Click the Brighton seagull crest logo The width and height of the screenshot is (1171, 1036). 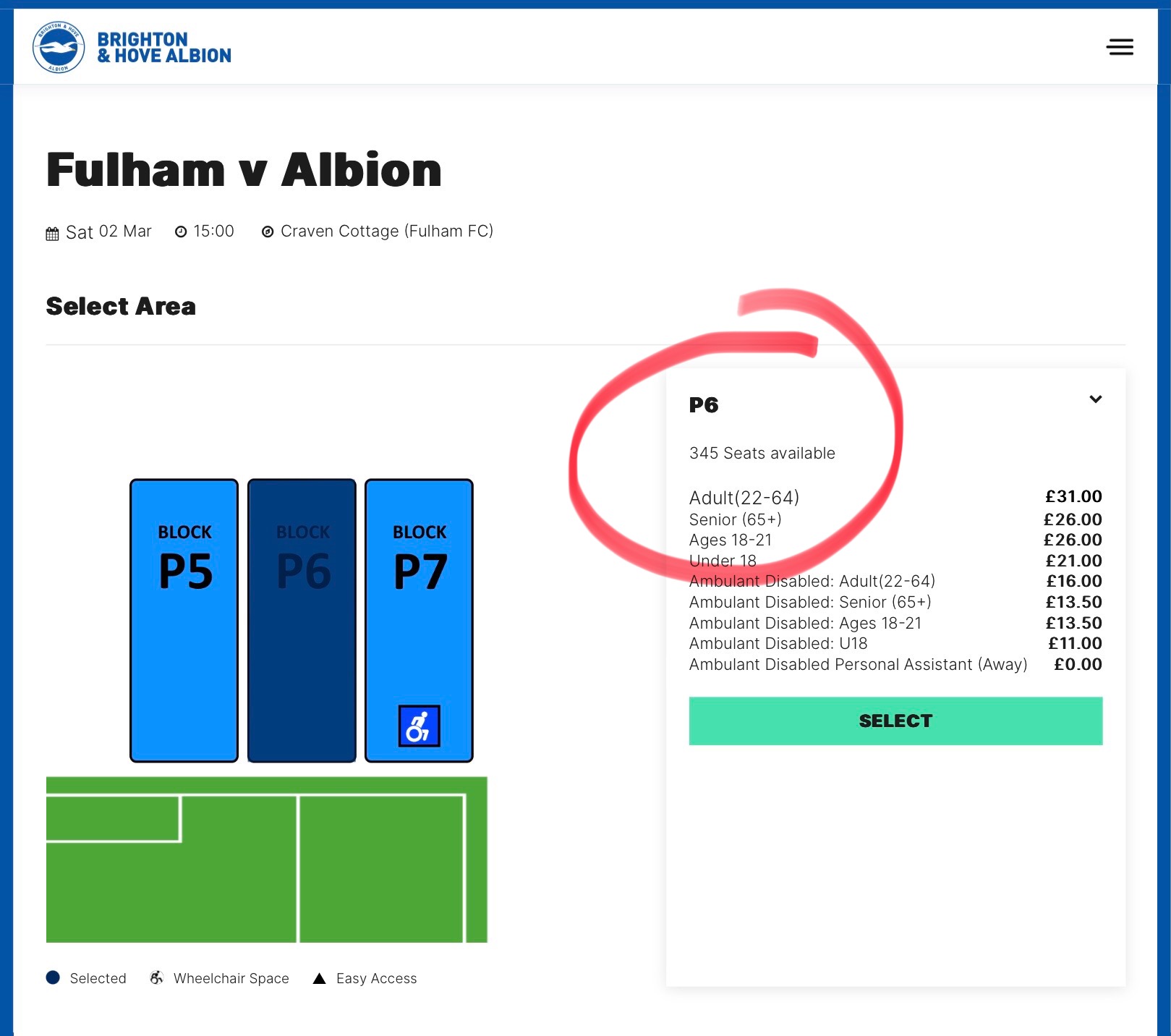tap(59, 47)
